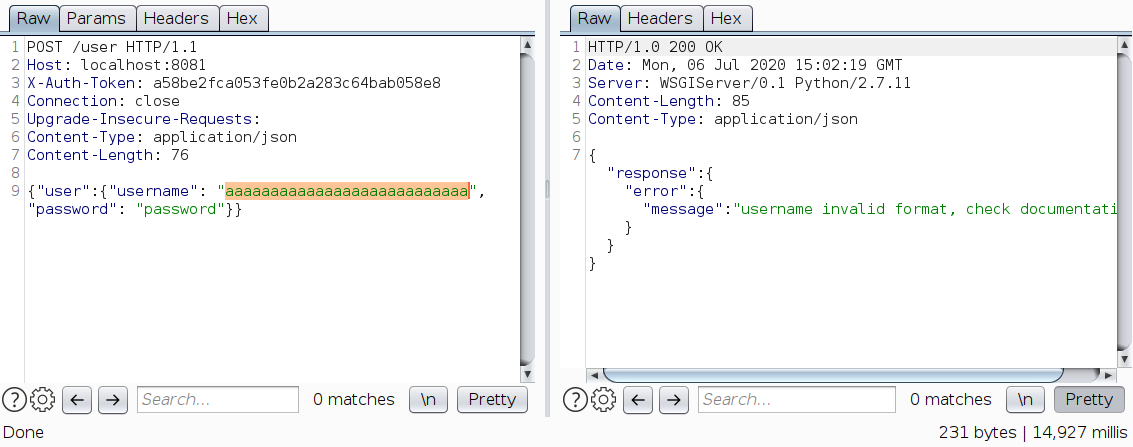Click the highlighted username value text
Image resolution: width=1133 pixels, height=447 pixels.
347,191
